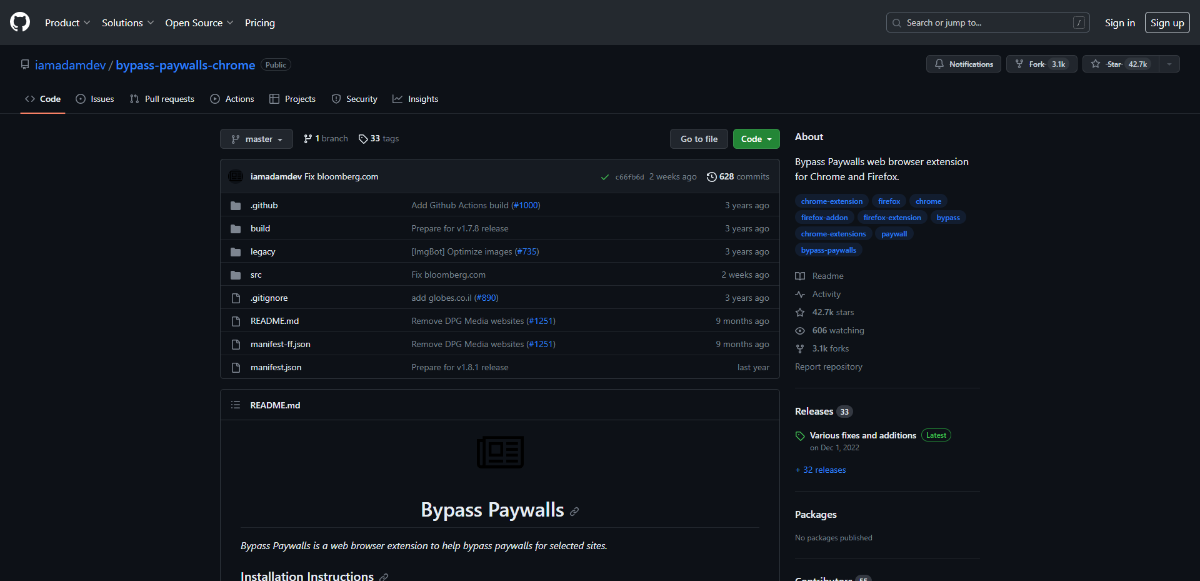Click the manifest-ff.json file icon
Viewport: 1200px width, 581px height.
point(236,344)
